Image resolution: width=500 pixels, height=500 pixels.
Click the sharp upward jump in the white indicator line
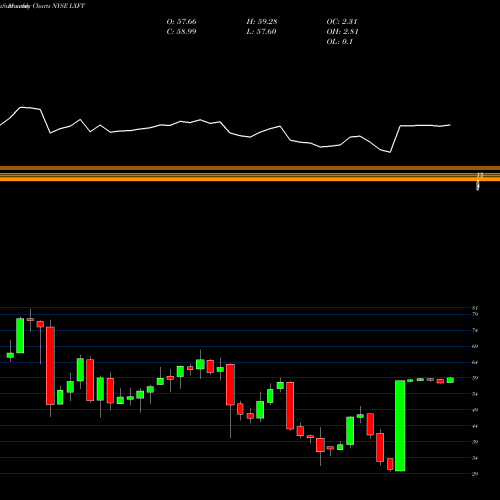point(395,139)
